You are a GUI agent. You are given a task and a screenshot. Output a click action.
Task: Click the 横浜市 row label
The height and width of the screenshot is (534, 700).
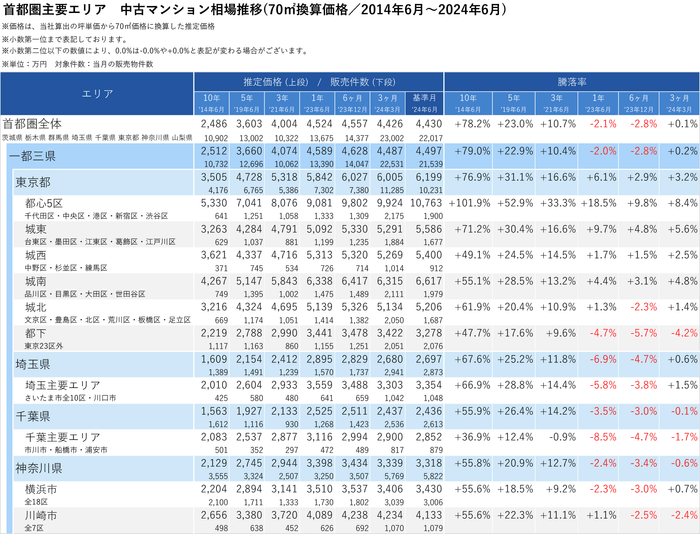(x=41, y=489)
